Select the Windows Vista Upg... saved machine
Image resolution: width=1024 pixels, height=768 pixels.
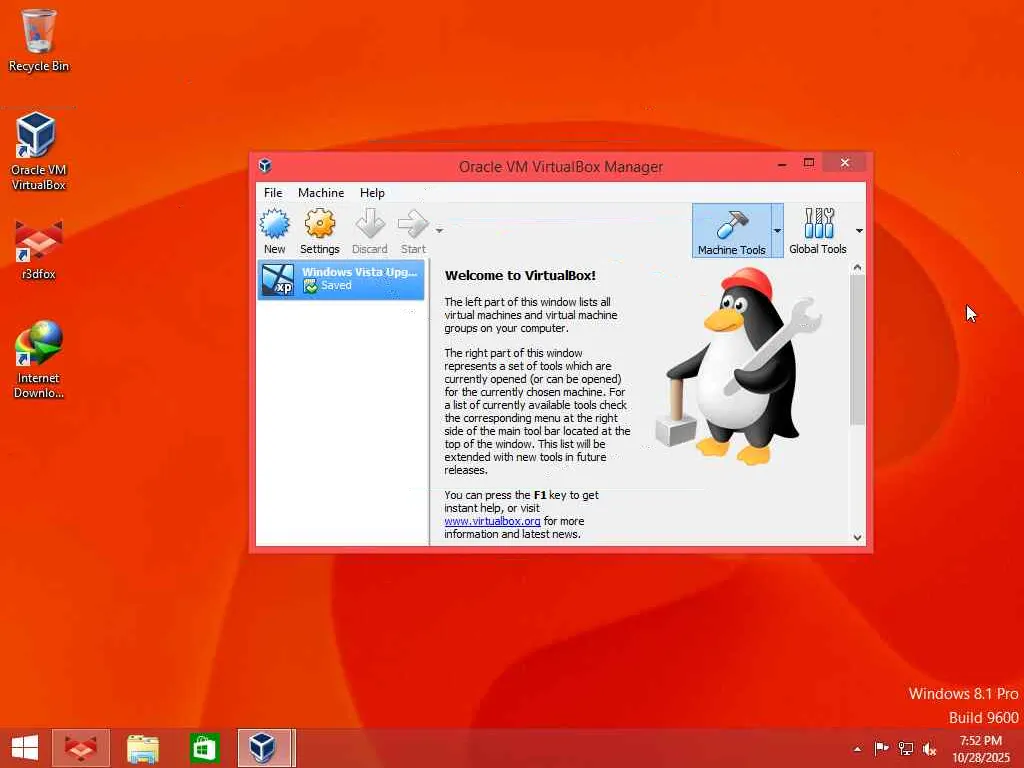point(341,280)
